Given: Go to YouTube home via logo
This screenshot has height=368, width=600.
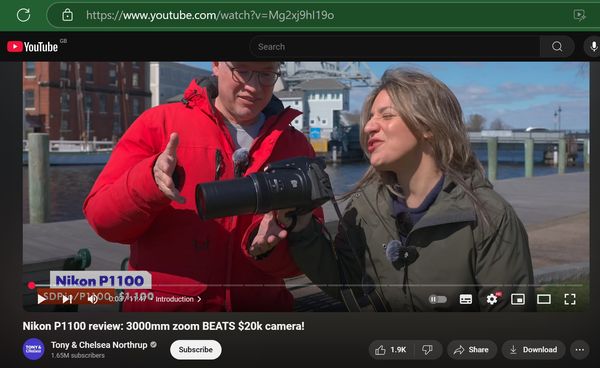Looking at the screenshot, I should coord(33,47).
